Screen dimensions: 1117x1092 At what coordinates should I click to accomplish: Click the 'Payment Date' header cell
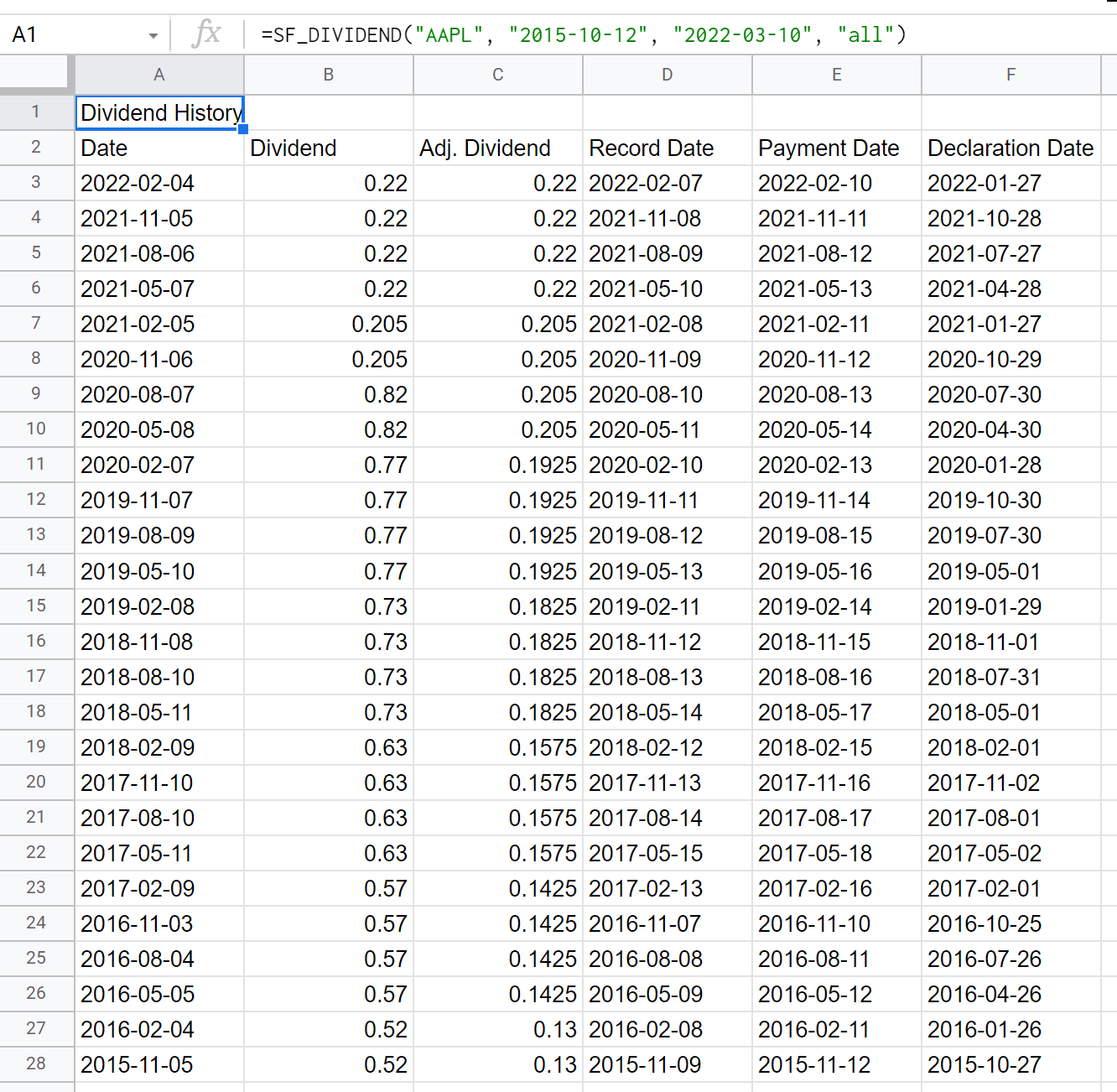[837, 148]
